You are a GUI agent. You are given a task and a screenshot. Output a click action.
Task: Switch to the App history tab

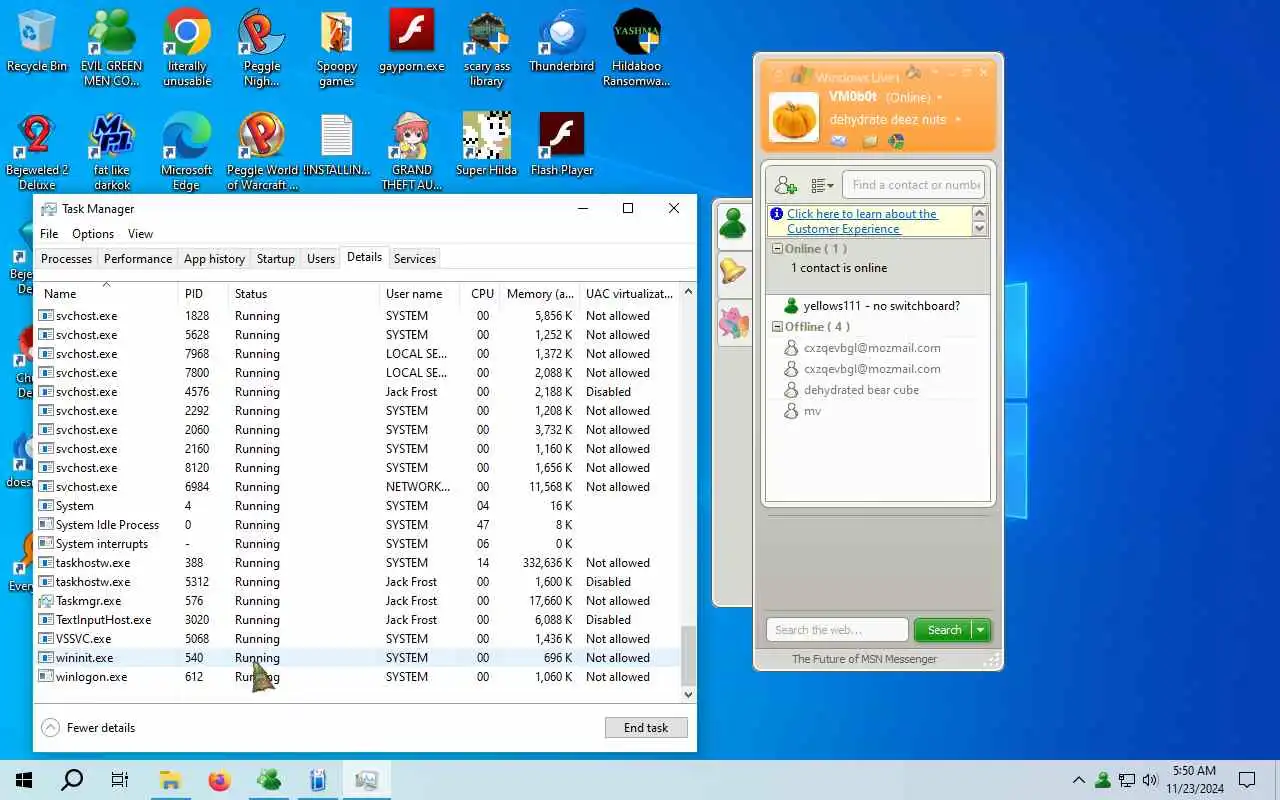pos(214,259)
